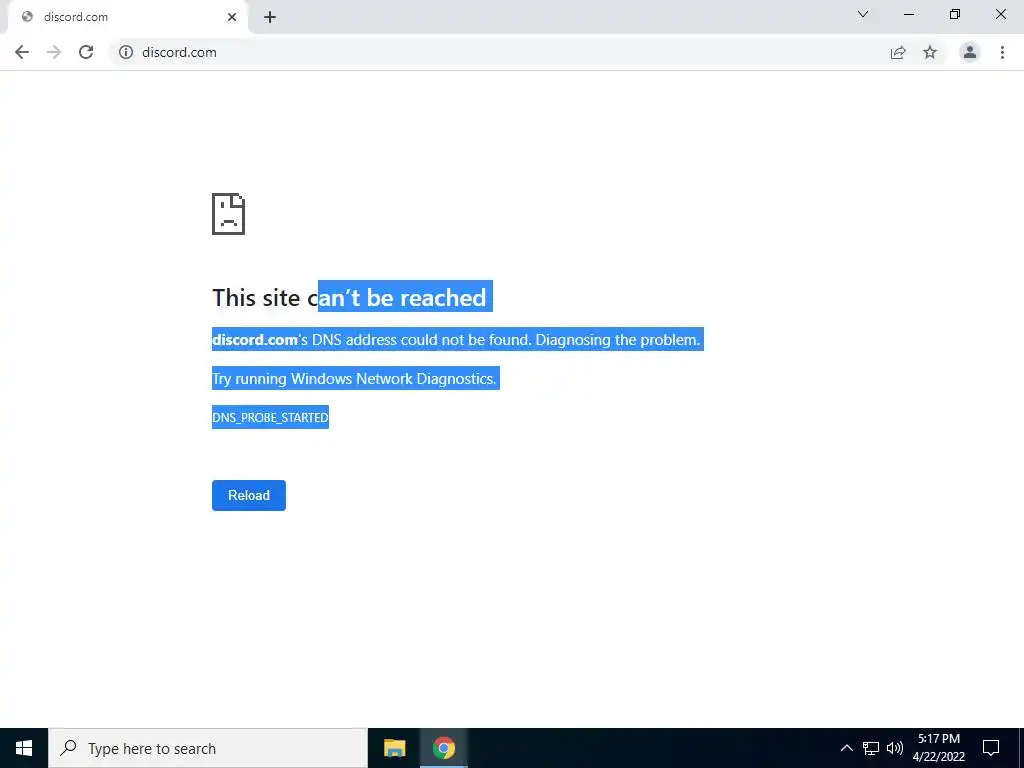This screenshot has height=768, width=1024.
Task: View site information icon in address bar
Action: pos(126,52)
